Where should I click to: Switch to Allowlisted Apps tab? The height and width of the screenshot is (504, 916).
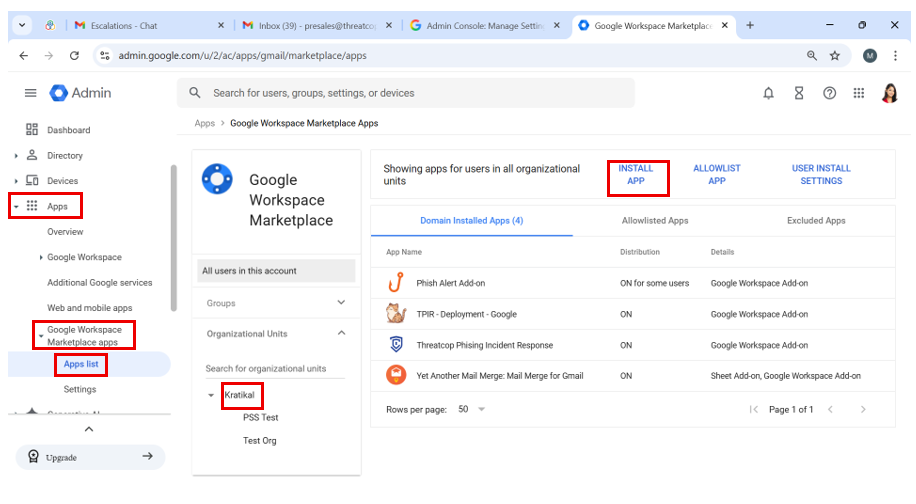tap(655, 221)
